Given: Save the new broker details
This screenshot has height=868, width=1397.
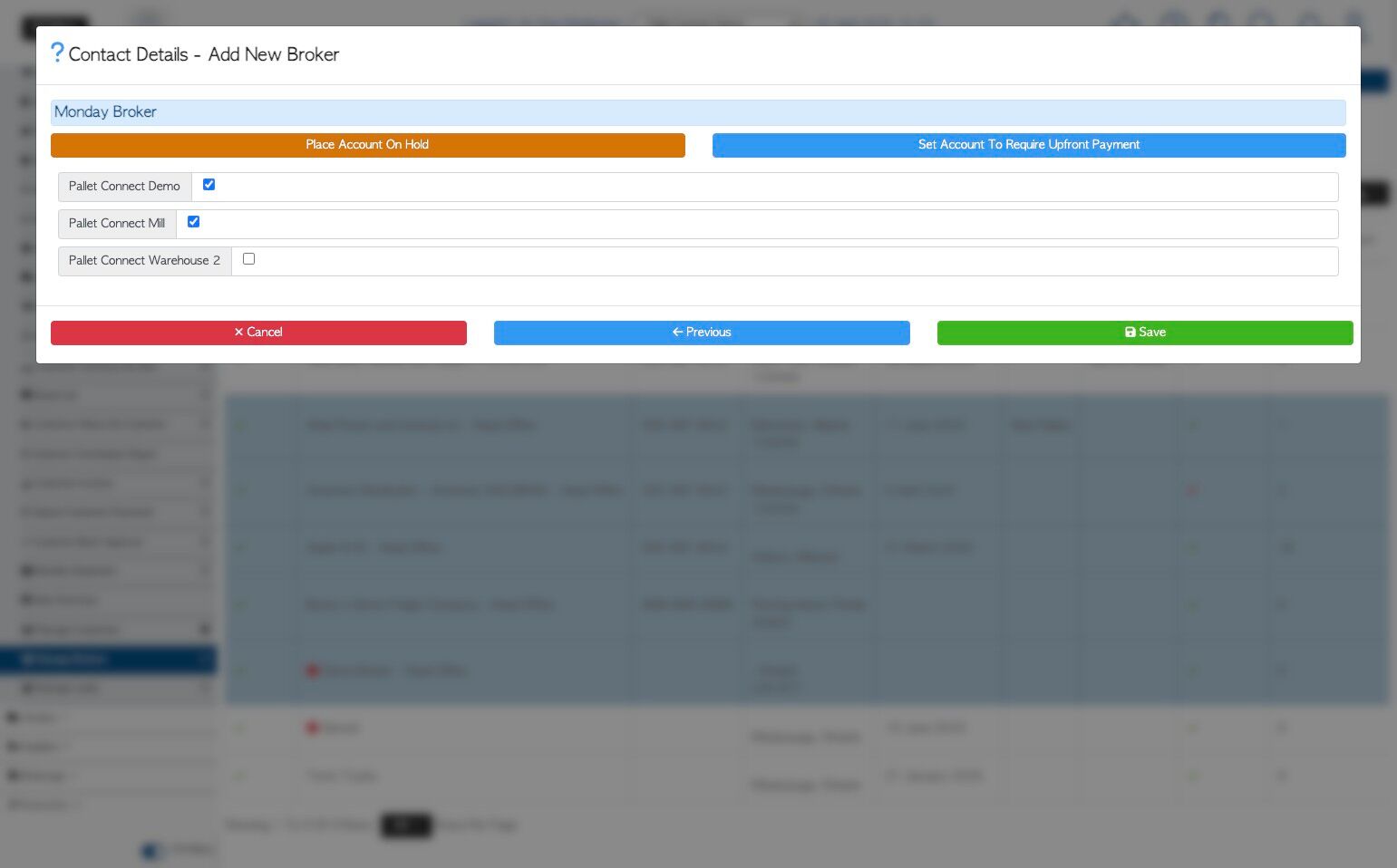Looking at the screenshot, I should [1145, 333].
